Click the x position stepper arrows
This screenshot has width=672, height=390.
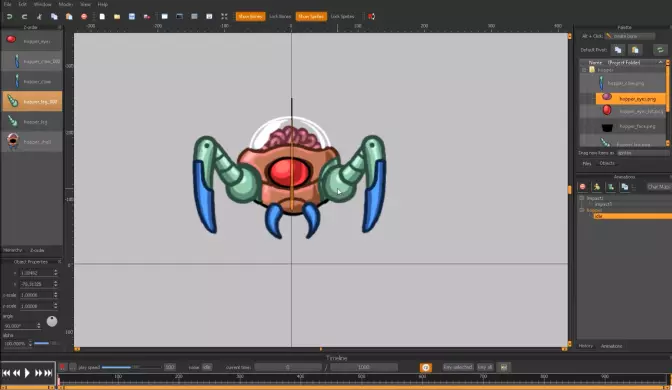[55, 273]
